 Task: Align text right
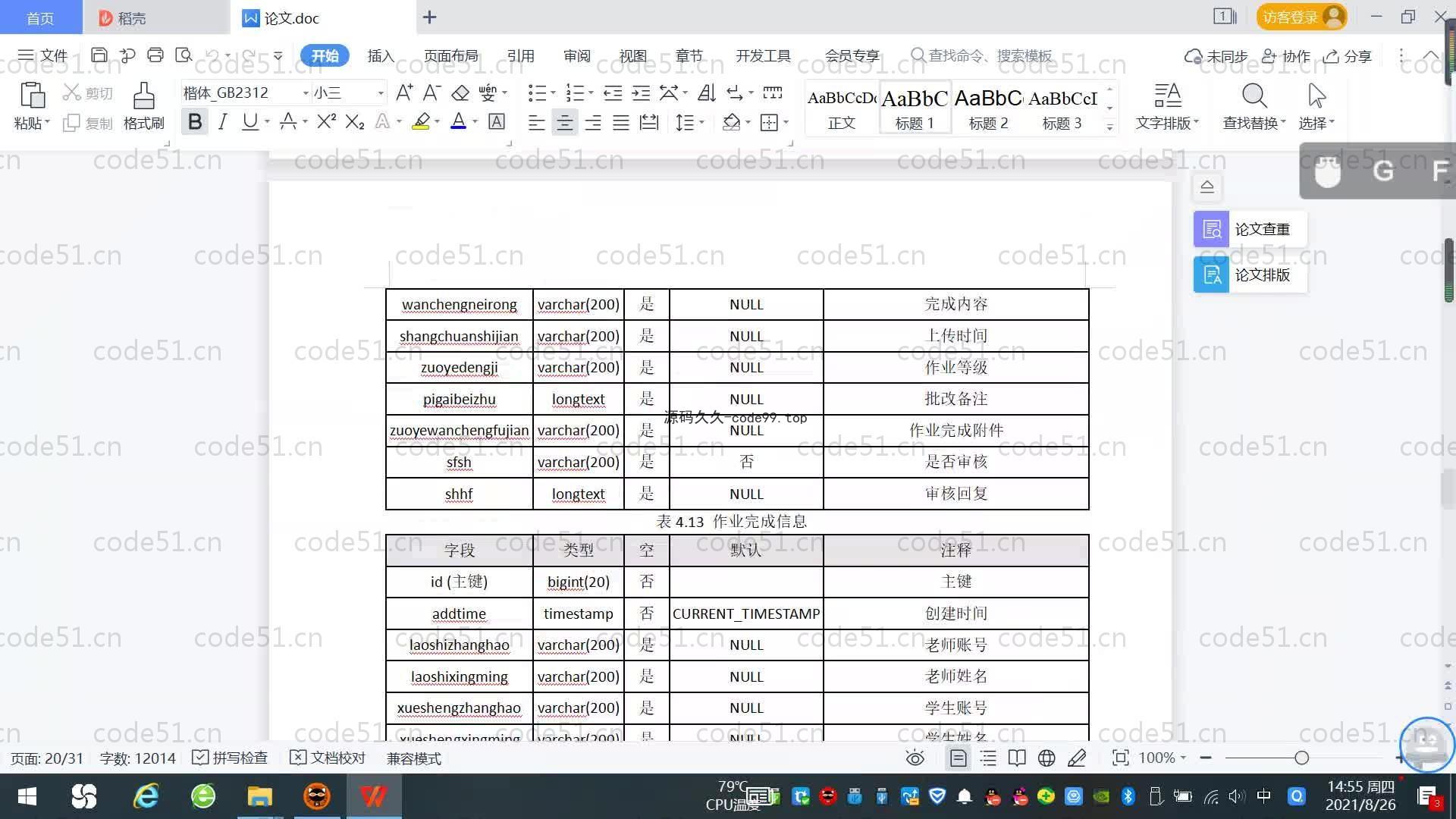(593, 122)
